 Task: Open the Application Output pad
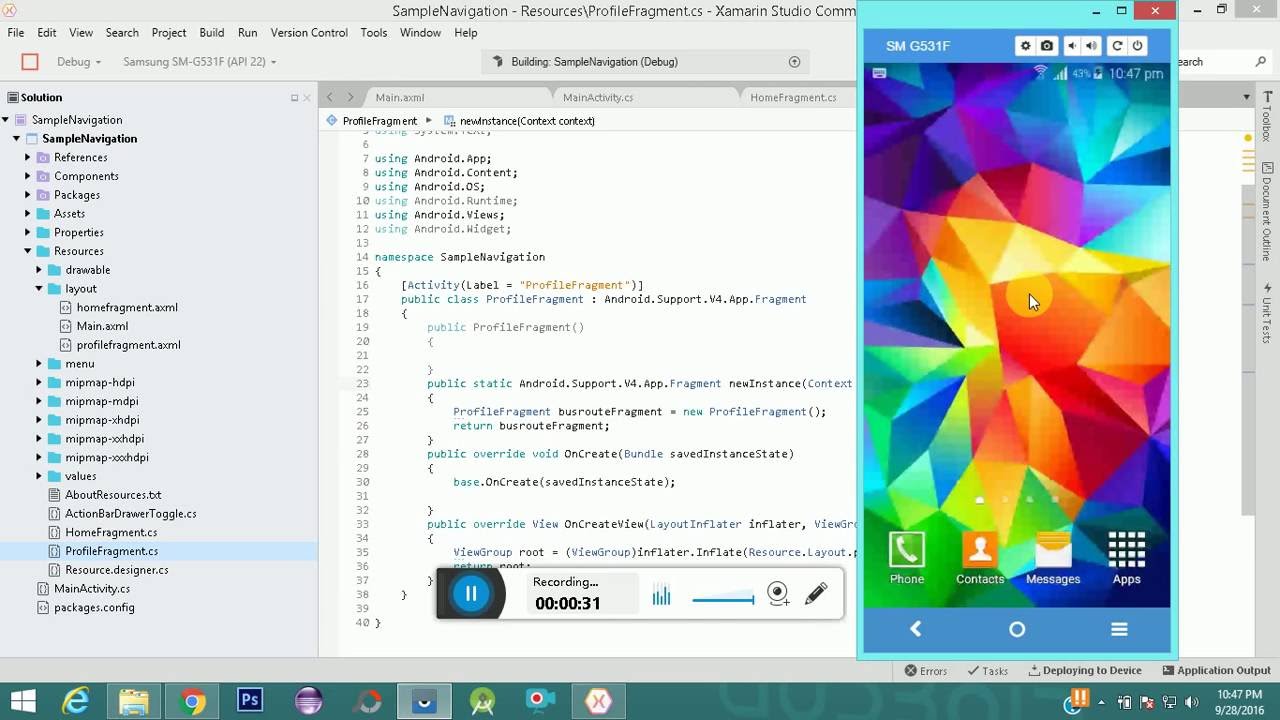point(1216,671)
